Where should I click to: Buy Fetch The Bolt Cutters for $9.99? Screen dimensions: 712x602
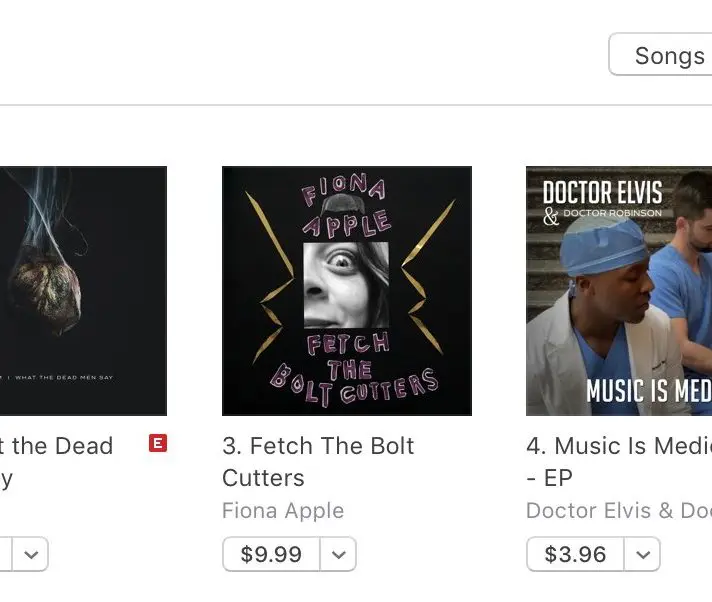pyautogui.click(x=271, y=554)
